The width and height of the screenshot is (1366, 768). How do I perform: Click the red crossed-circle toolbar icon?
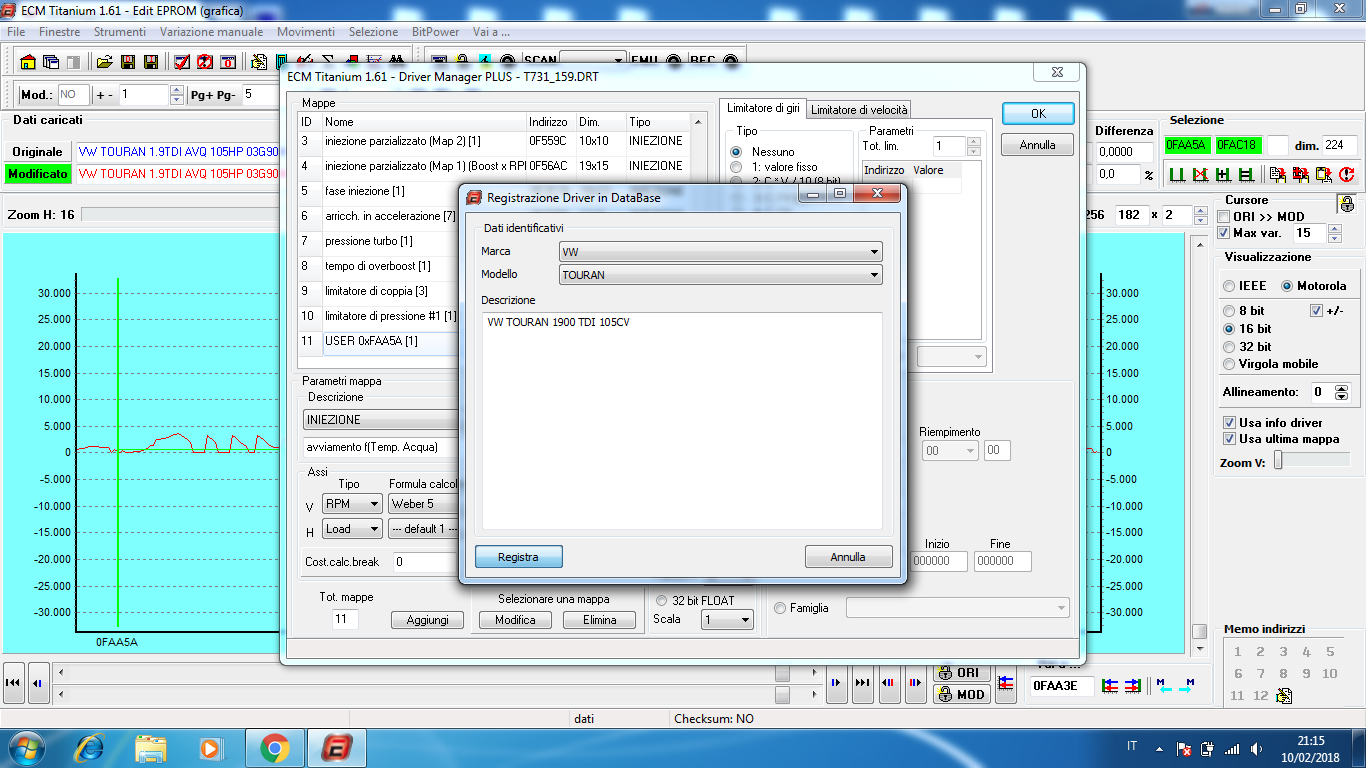205,62
